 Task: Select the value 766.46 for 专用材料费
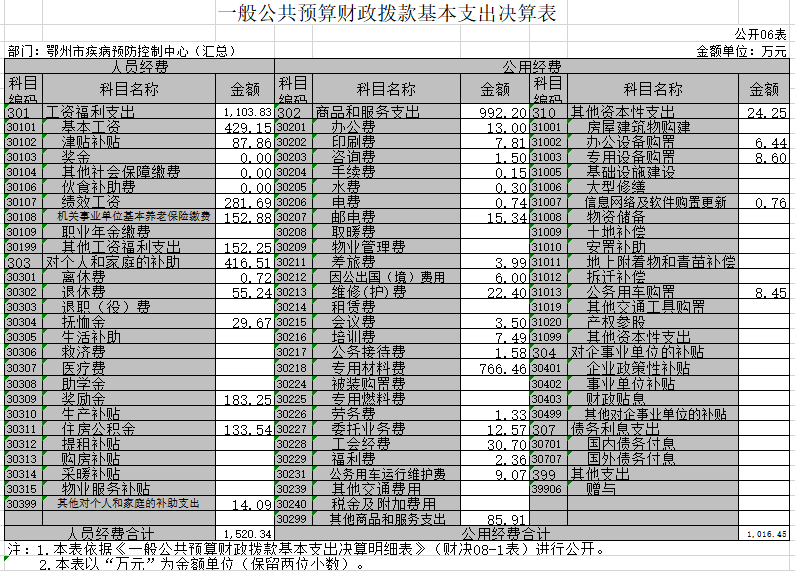(495, 368)
